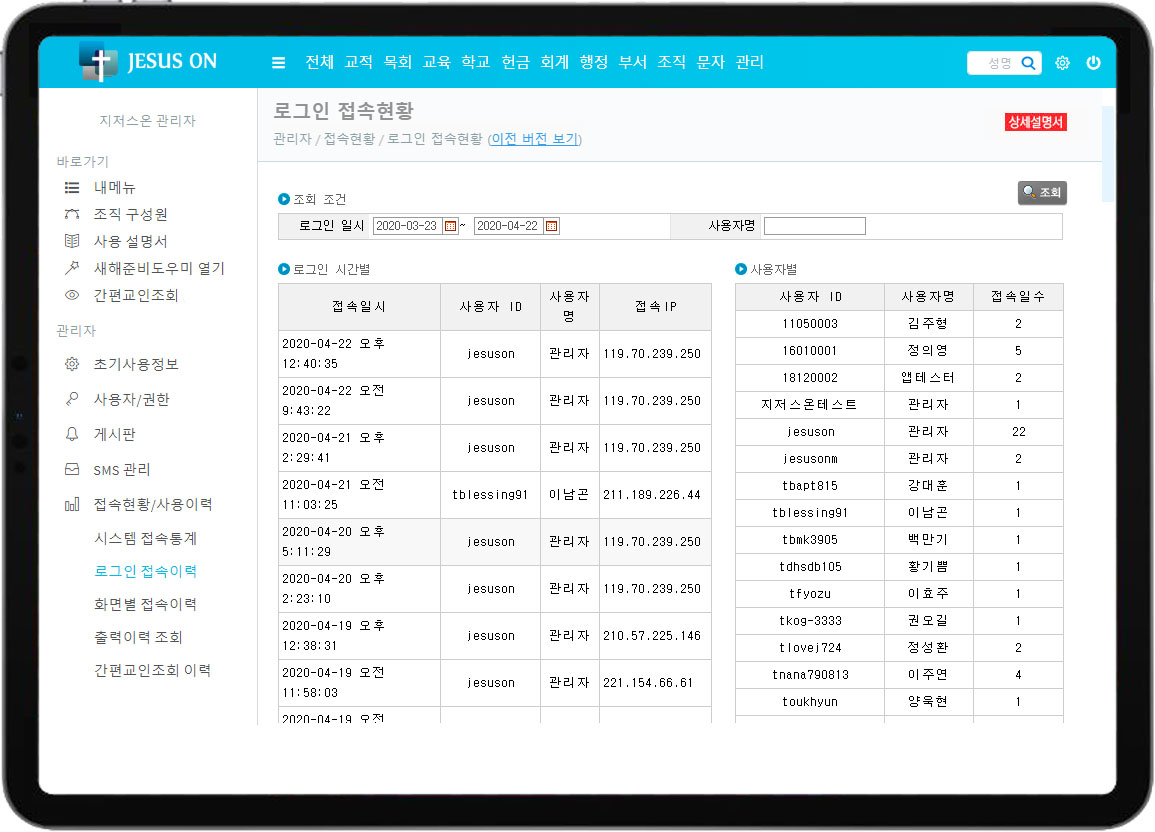This screenshot has height=832, width=1155.
Task: Click the login start date field
Action: coord(406,226)
